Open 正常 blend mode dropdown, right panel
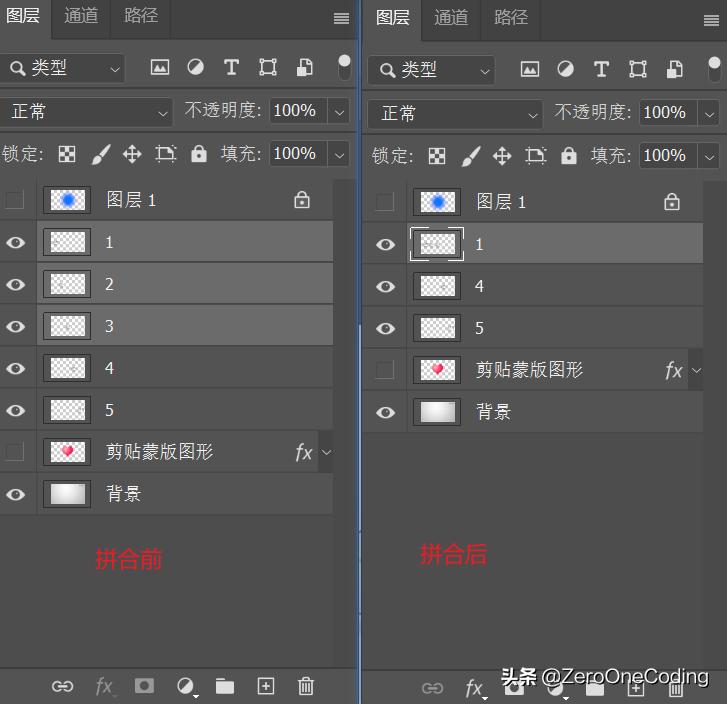The image size is (727, 704). click(455, 114)
